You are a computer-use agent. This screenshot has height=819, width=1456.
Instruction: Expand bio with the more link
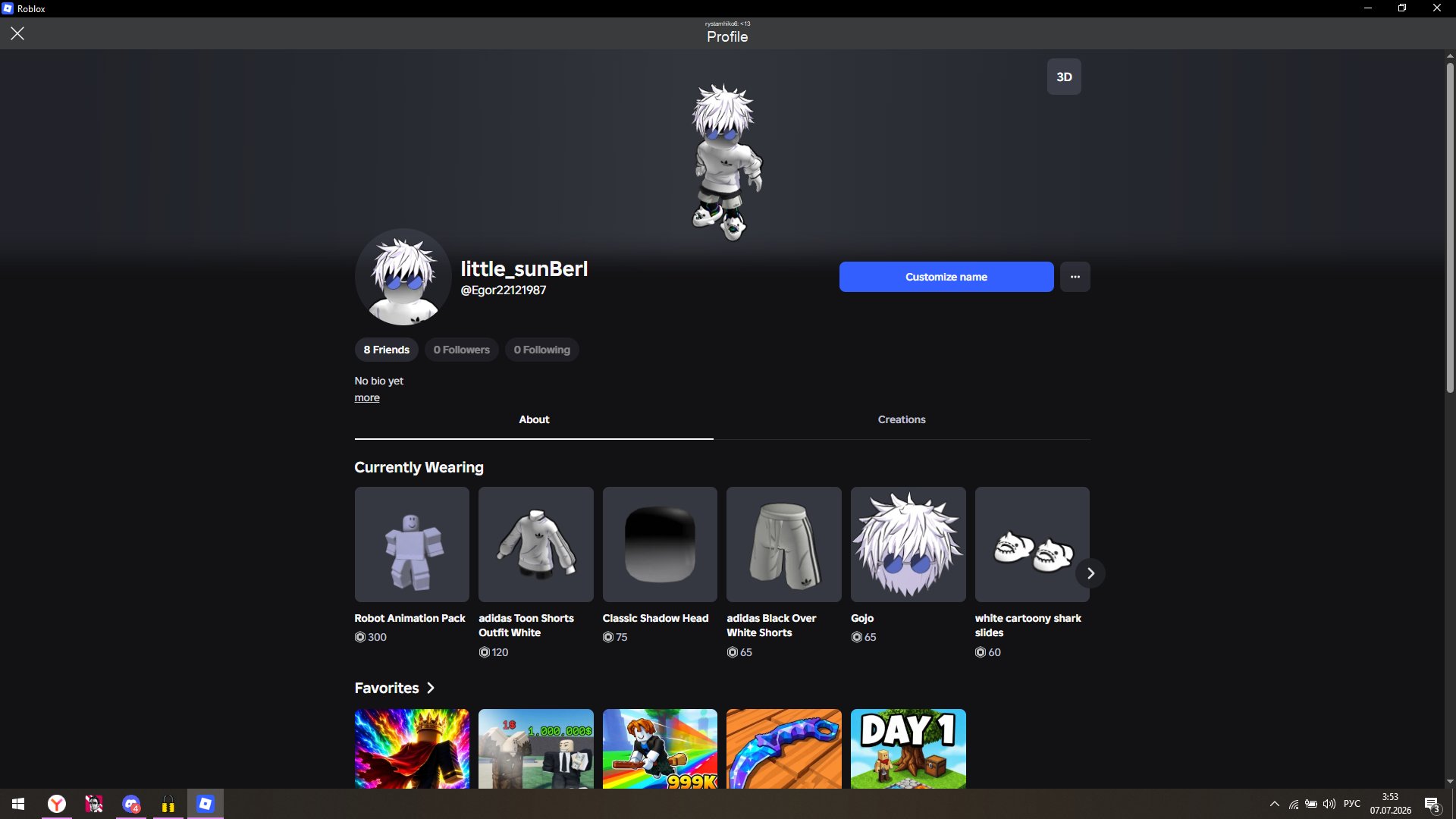pyautogui.click(x=367, y=397)
